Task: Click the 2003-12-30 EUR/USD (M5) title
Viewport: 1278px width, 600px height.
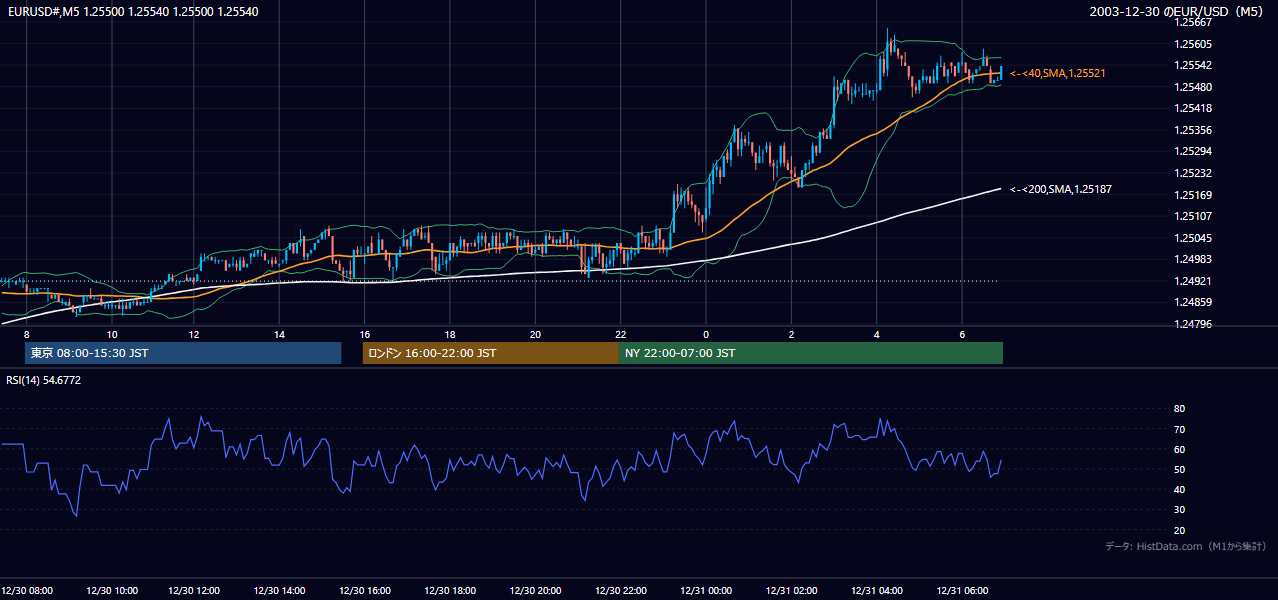Action: (x=1178, y=11)
